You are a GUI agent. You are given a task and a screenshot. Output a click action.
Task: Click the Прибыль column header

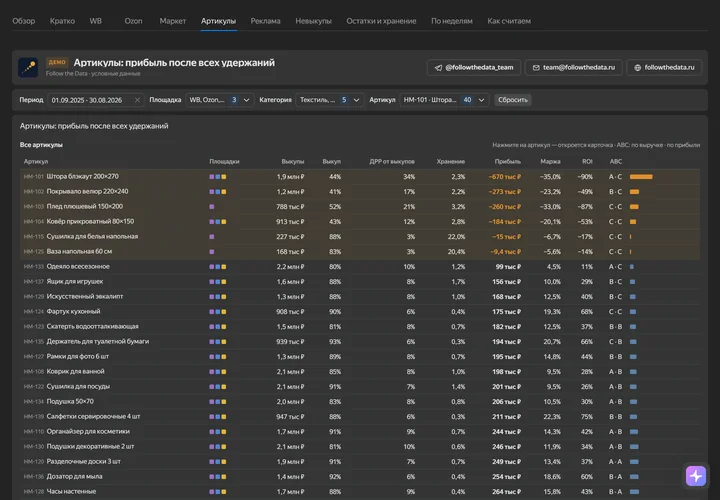pyautogui.click(x=507, y=162)
